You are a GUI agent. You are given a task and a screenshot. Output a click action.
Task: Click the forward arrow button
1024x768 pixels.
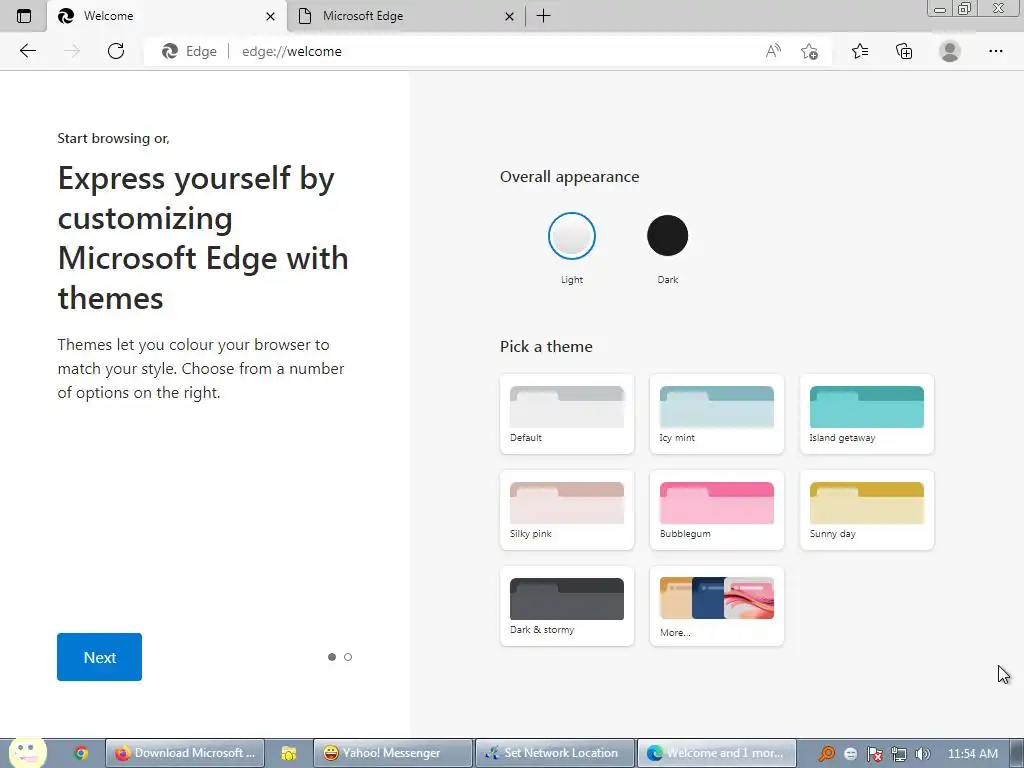click(72, 51)
